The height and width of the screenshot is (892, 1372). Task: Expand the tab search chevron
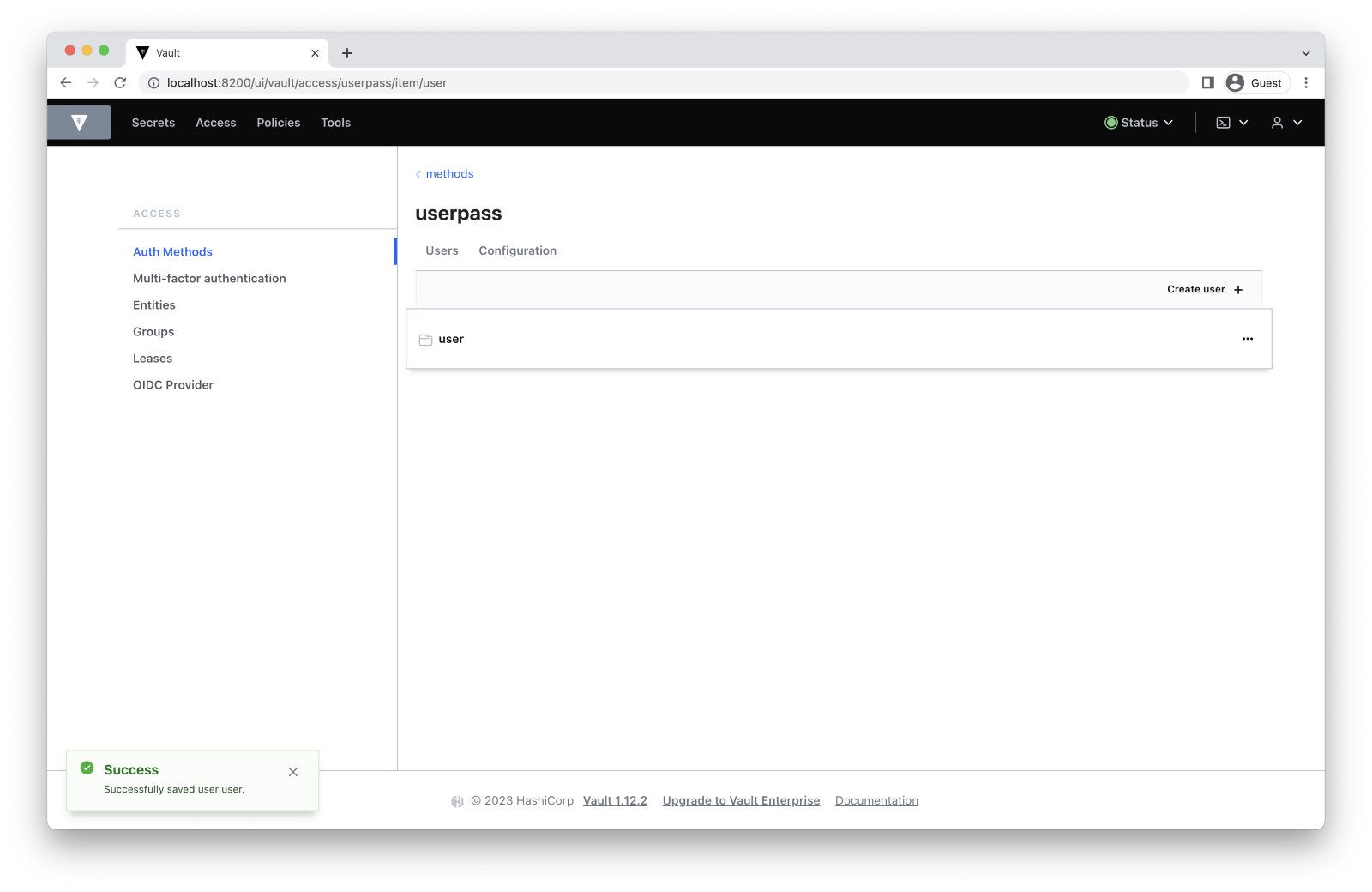1306,53
